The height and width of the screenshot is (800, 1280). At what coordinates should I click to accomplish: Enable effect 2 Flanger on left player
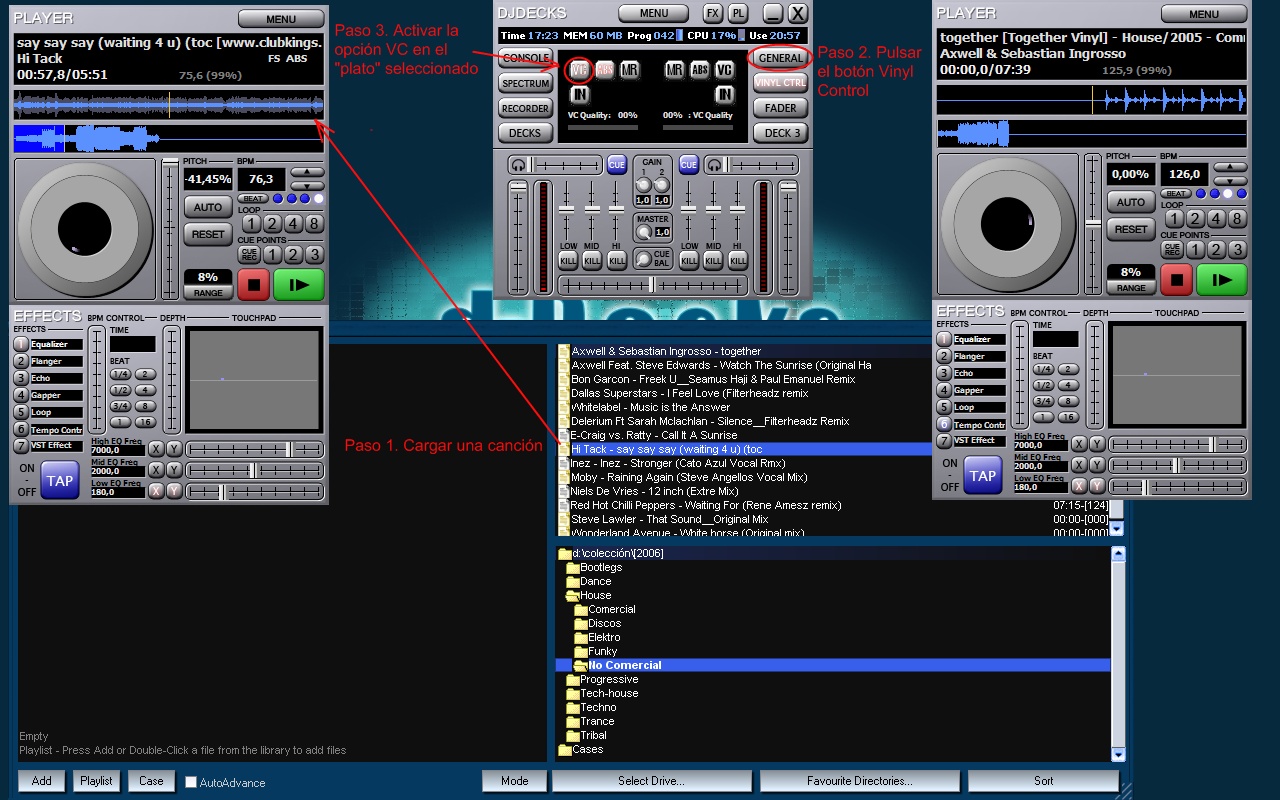(x=21, y=361)
